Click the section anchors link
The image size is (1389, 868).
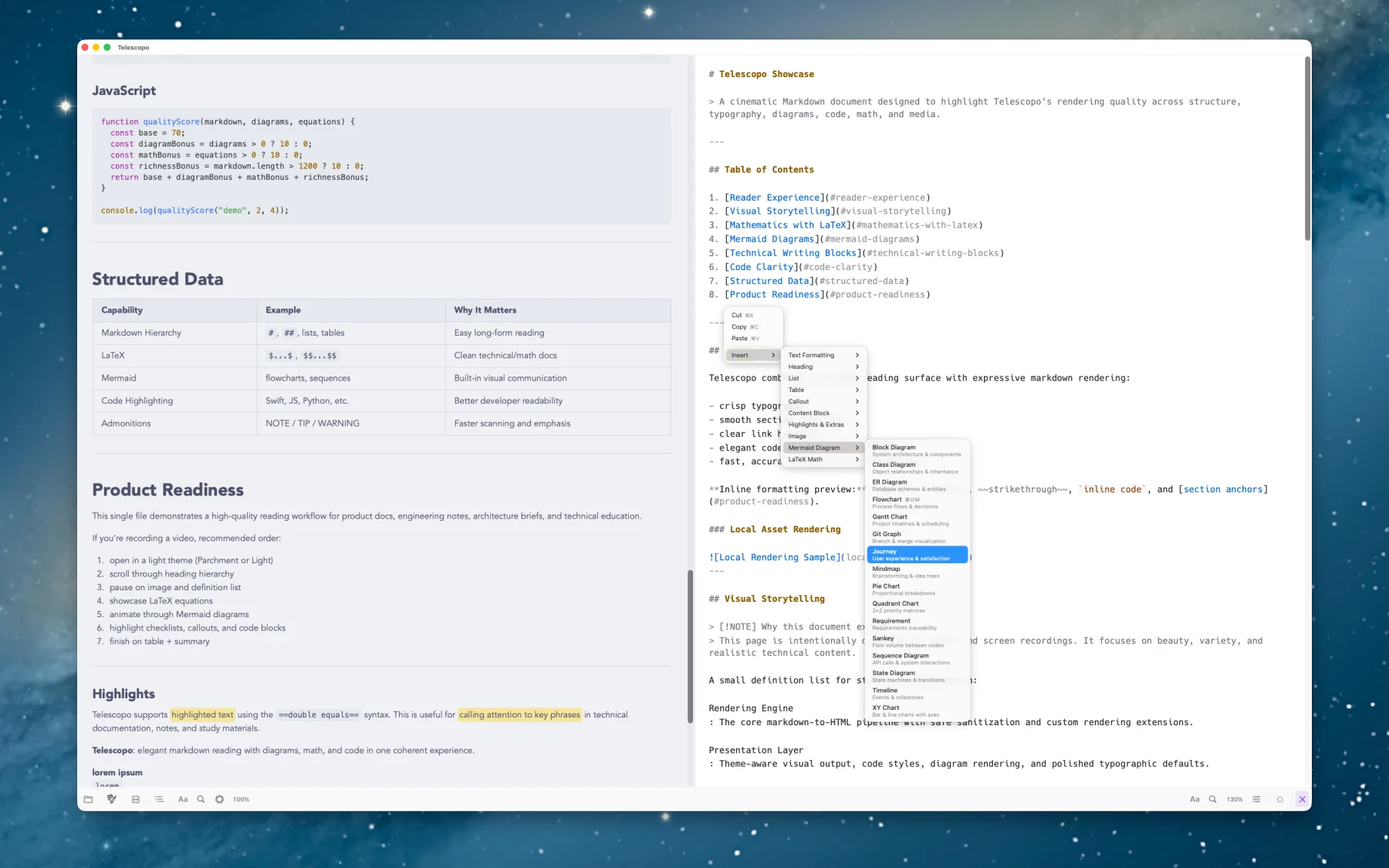tap(1223, 489)
